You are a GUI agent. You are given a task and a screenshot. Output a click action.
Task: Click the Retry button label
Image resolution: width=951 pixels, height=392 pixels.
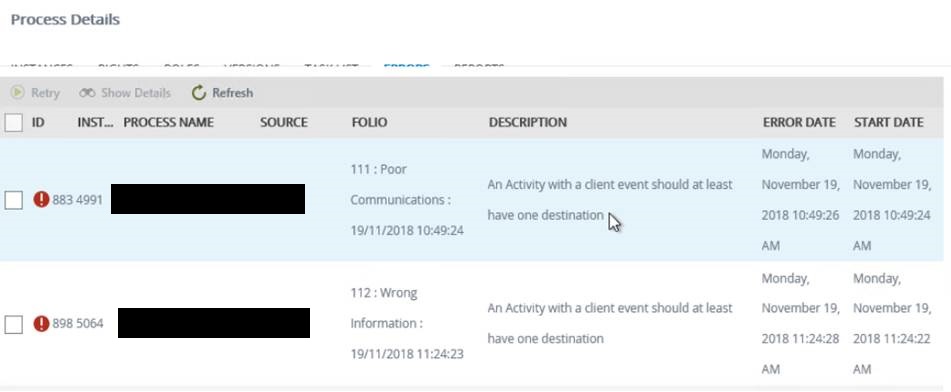(45, 93)
